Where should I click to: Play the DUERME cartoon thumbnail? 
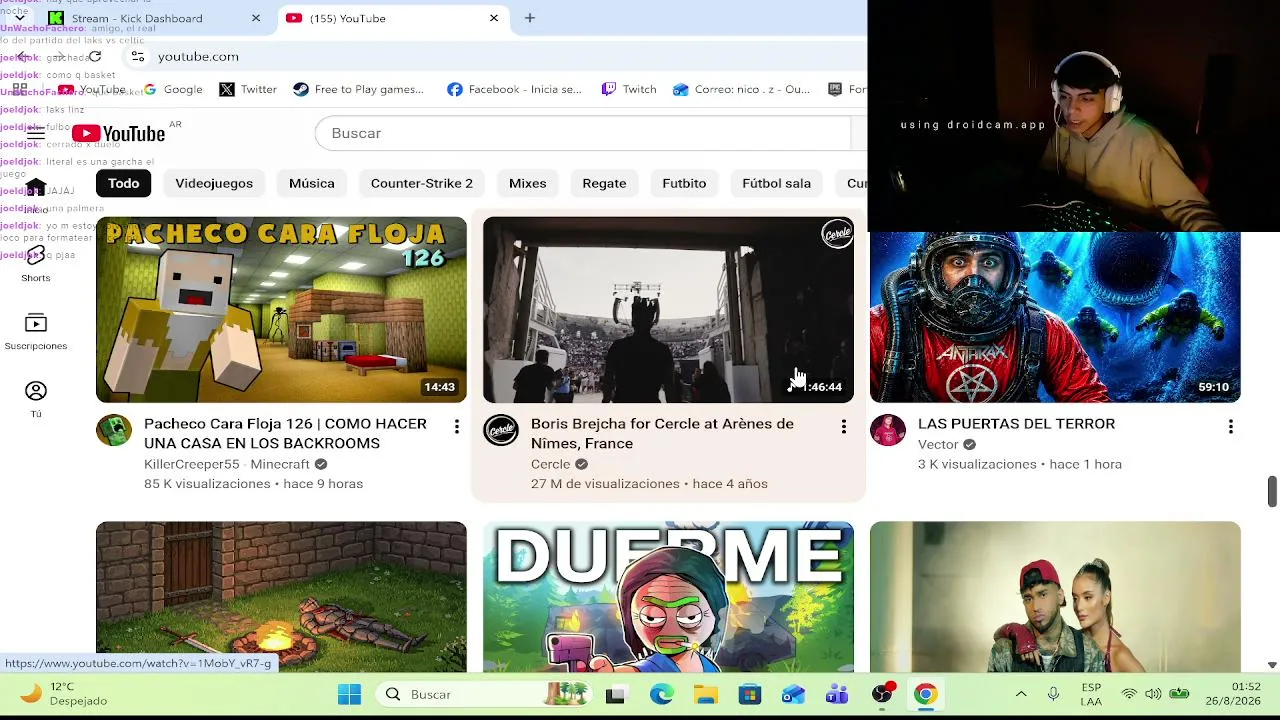[668, 597]
